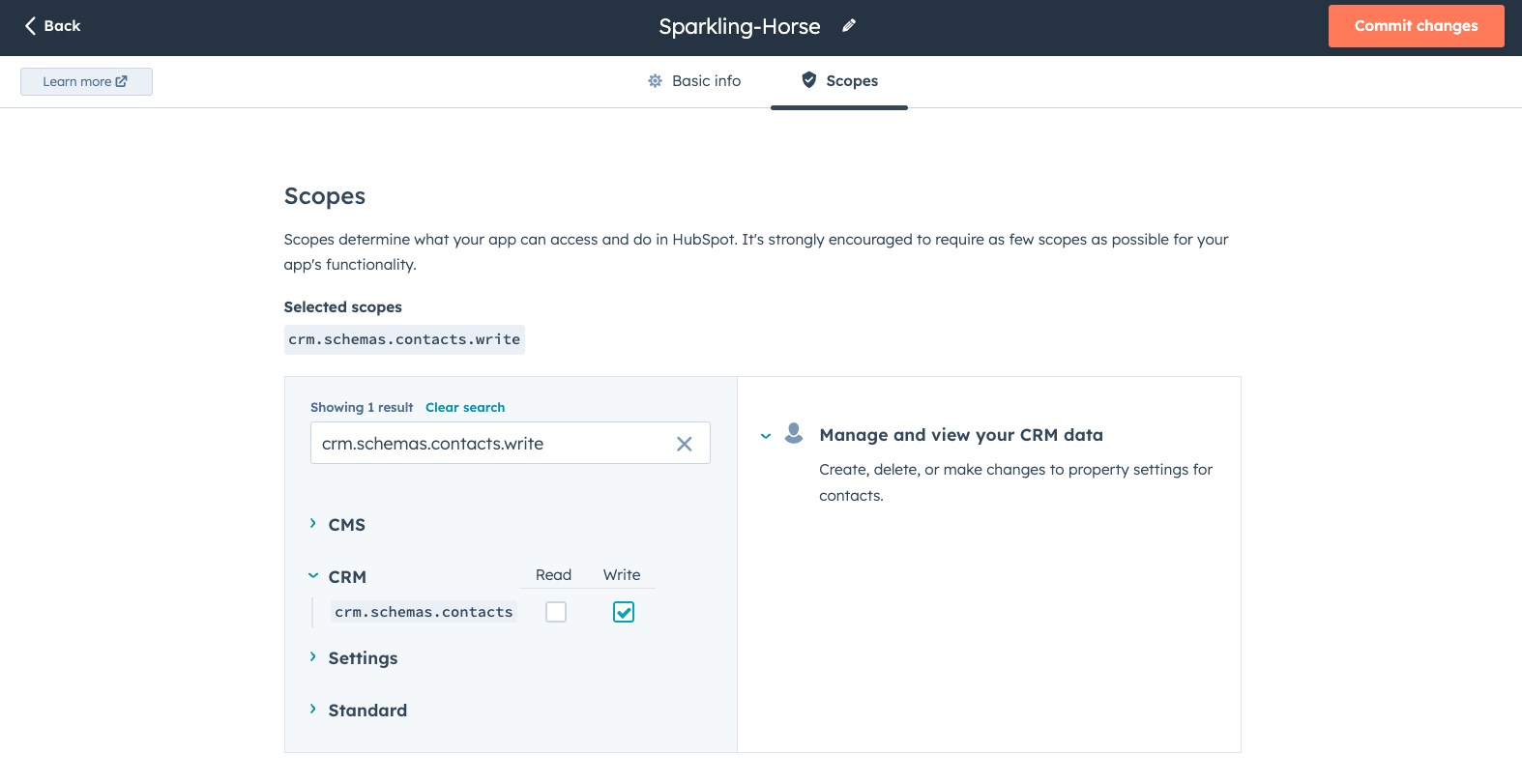Expand the CMS scope group
This screenshot has width=1522, height=784.
312,523
